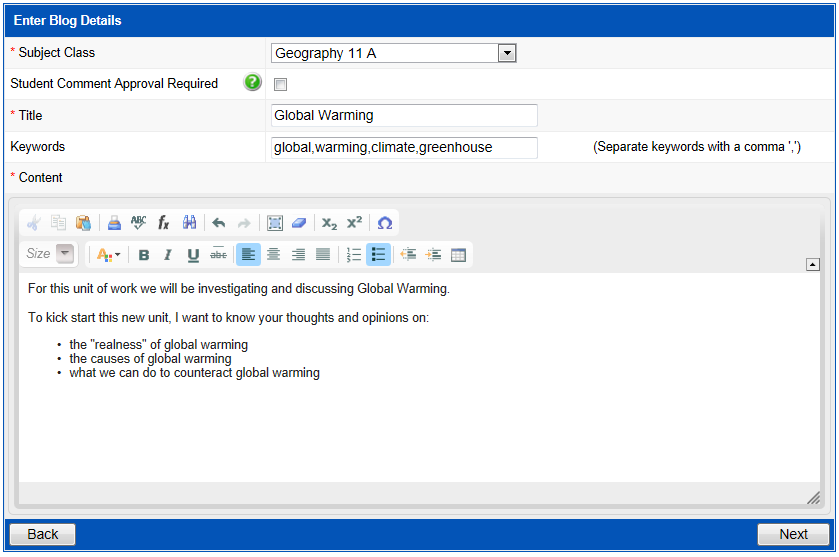The width and height of the screenshot is (839, 557).
Task: Insert a table into content
Action: (x=458, y=255)
